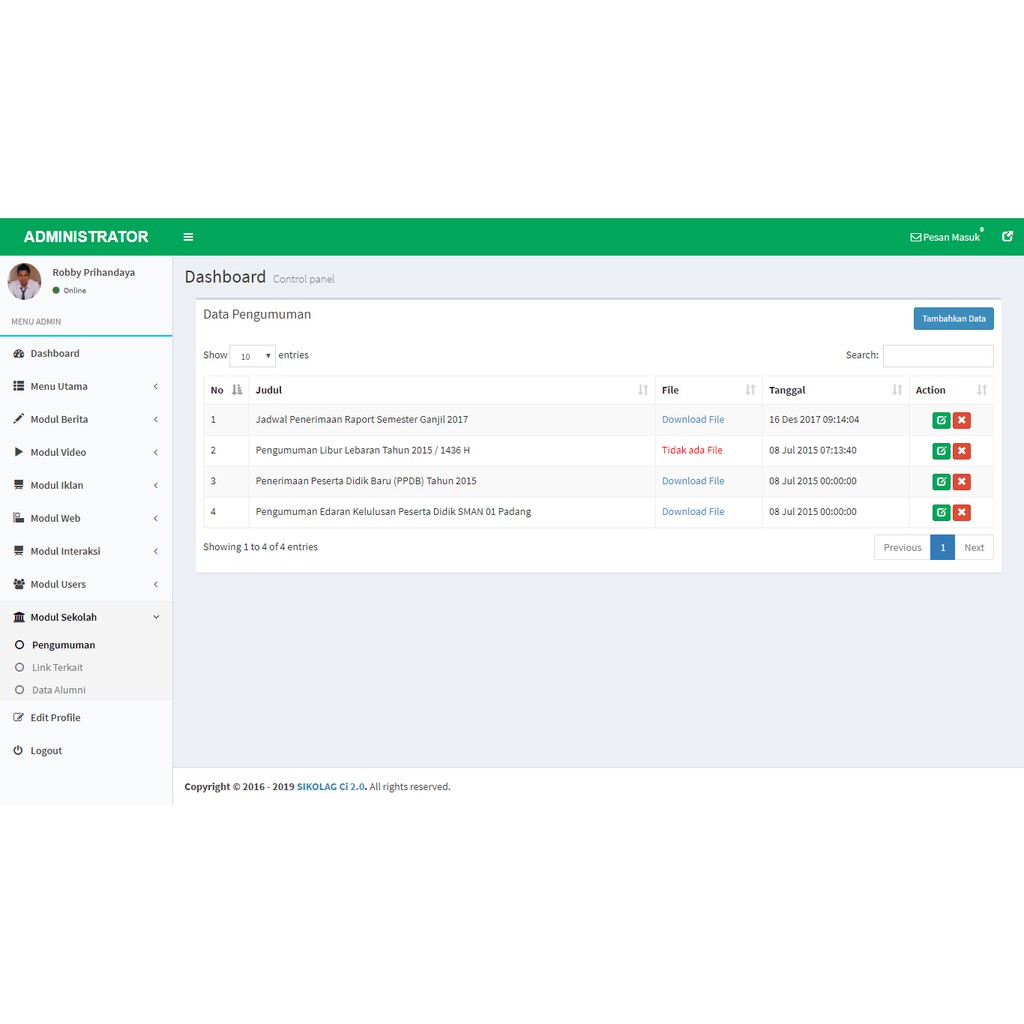Viewport: 1024px width, 1024px height.
Task: Sort table by Tanggal column arrows
Action: (897, 390)
